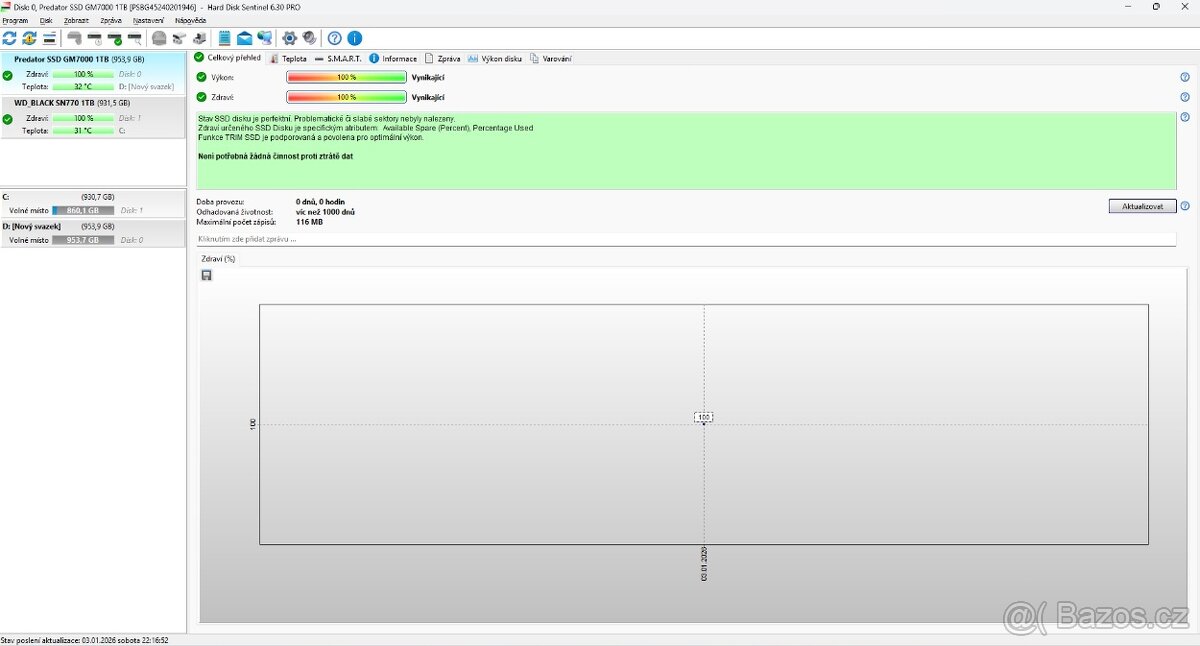1200x646 pixels.
Task: Click the comment field to add a note
Action: (x=685, y=240)
